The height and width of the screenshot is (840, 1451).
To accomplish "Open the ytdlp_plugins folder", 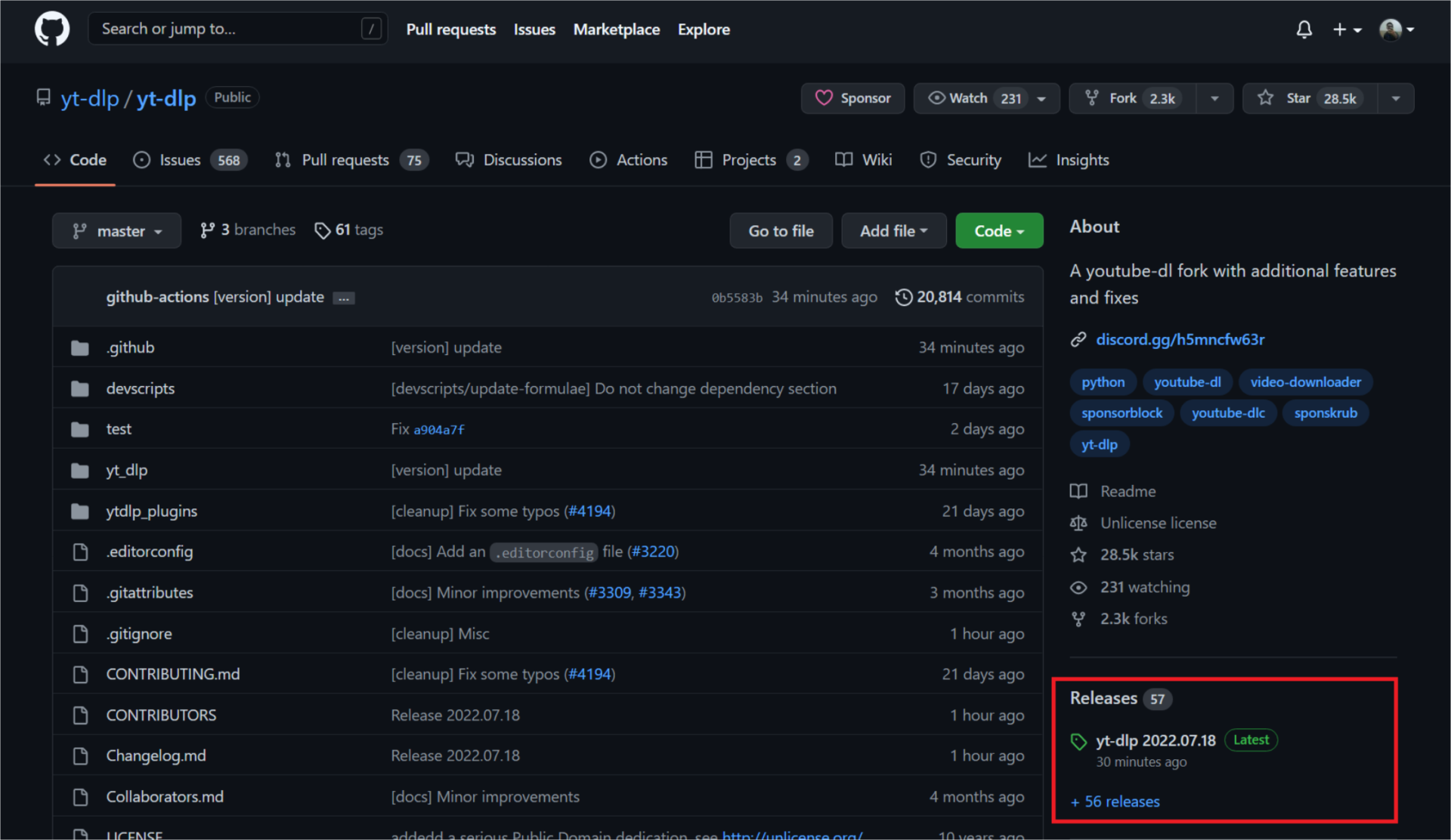I will tap(151, 511).
